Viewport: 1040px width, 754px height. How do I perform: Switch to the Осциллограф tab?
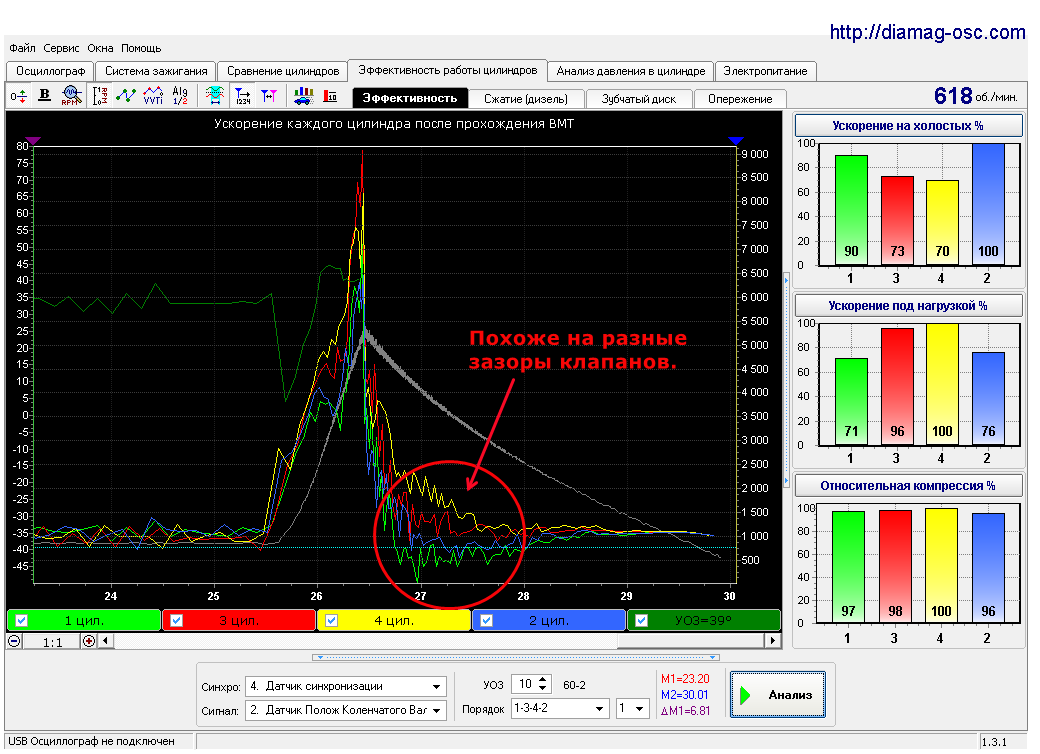50,71
